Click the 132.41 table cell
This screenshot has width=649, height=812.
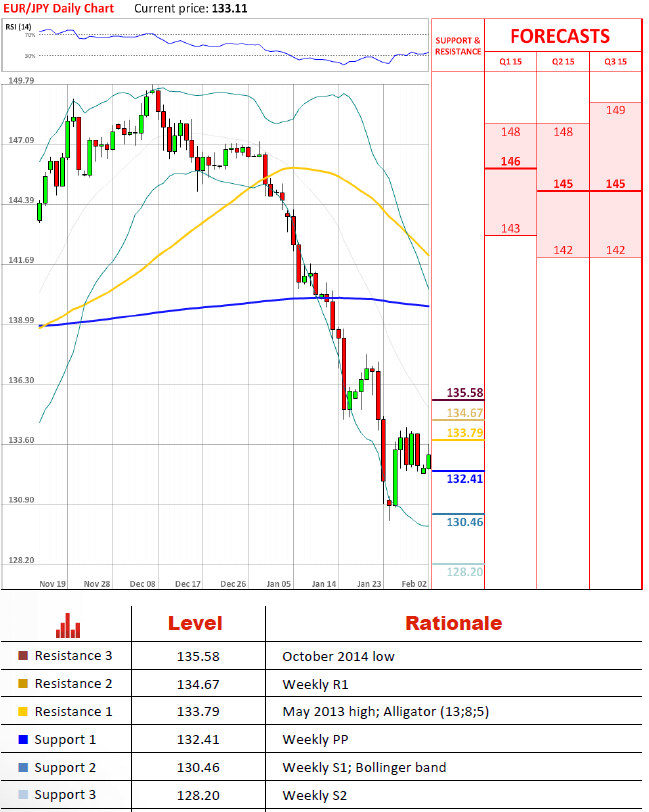(x=198, y=740)
